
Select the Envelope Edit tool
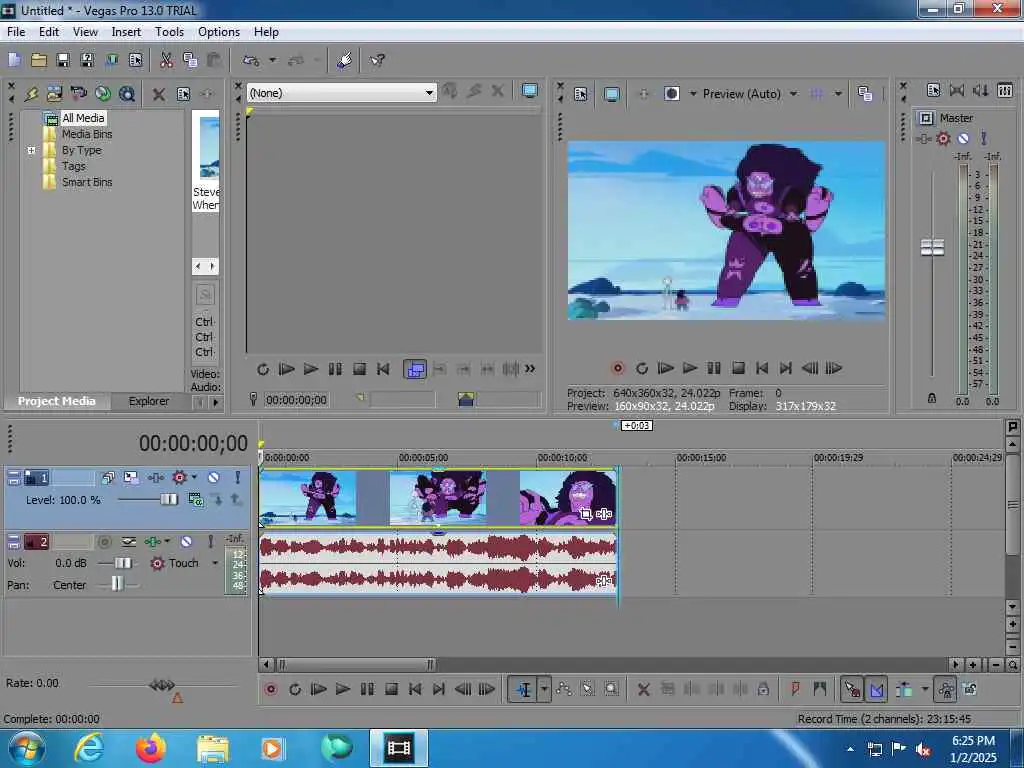(564, 689)
